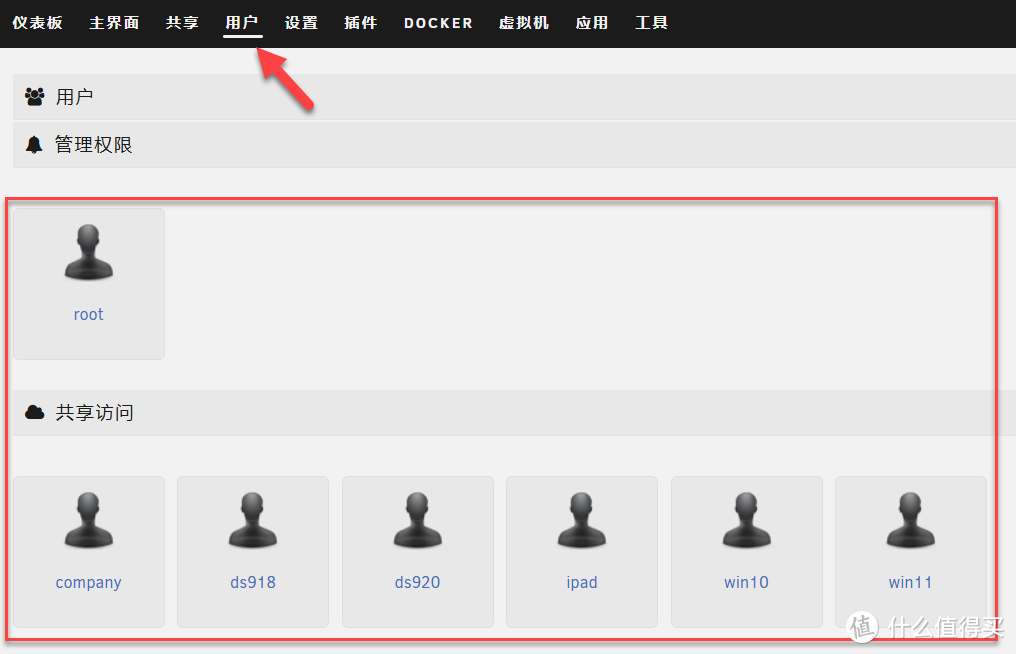Click the ipad user avatar

click(x=582, y=520)
